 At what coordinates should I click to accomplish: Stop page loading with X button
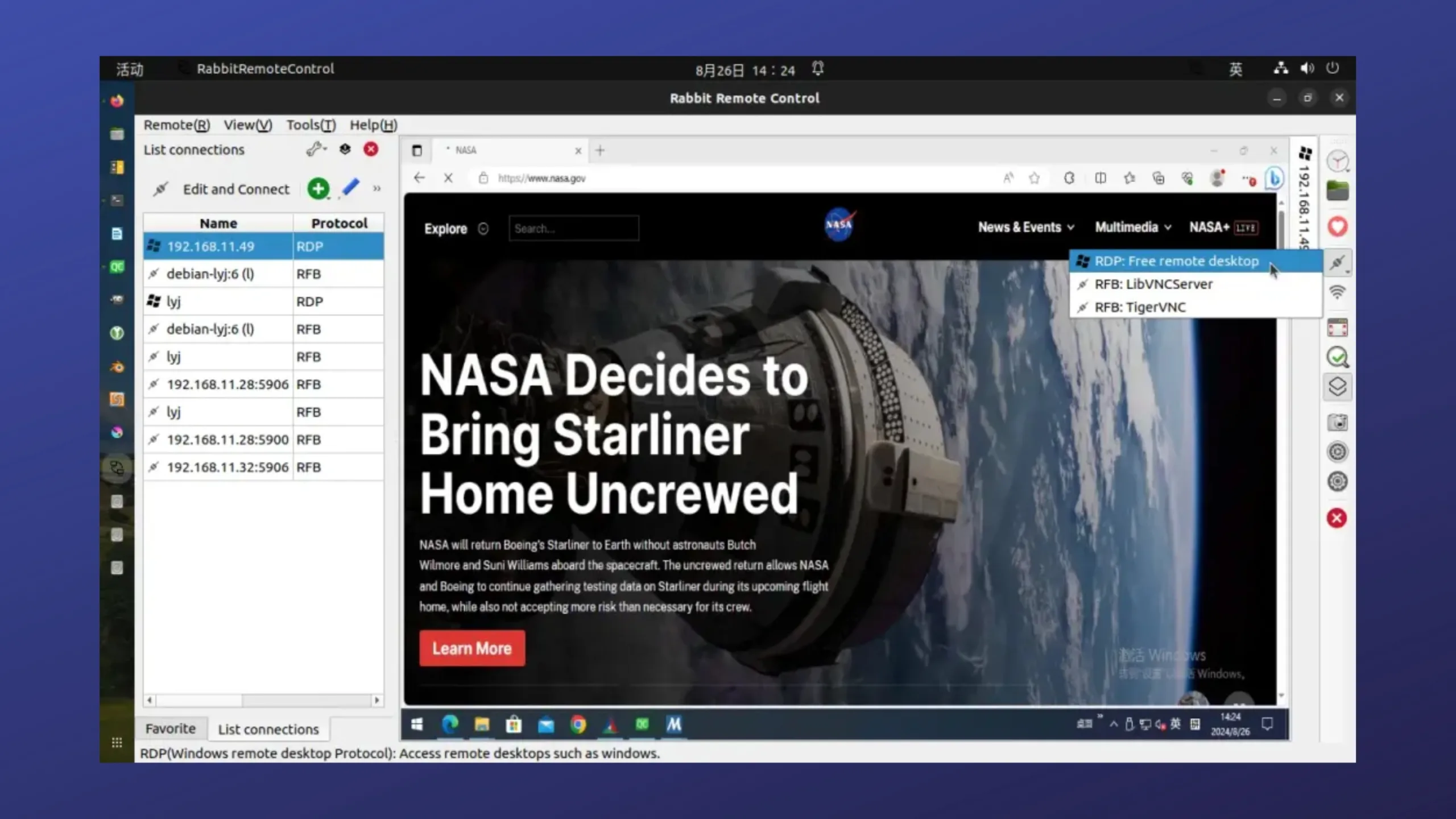tap(448, 178)
